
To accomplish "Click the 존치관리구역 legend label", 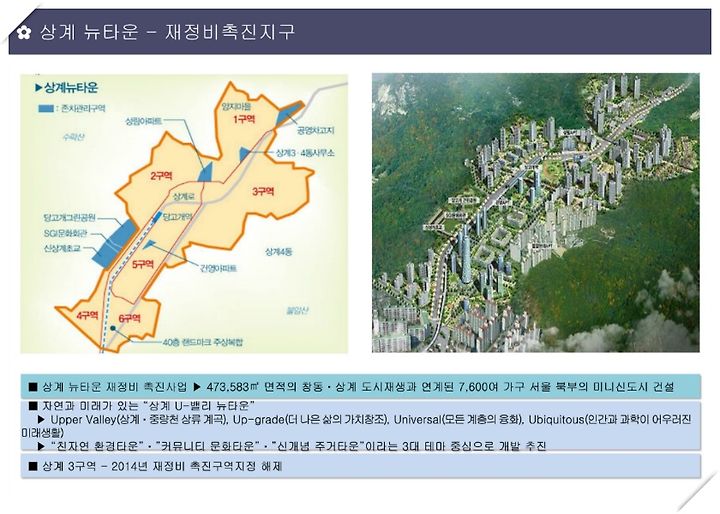I will [x=84, y=108].
